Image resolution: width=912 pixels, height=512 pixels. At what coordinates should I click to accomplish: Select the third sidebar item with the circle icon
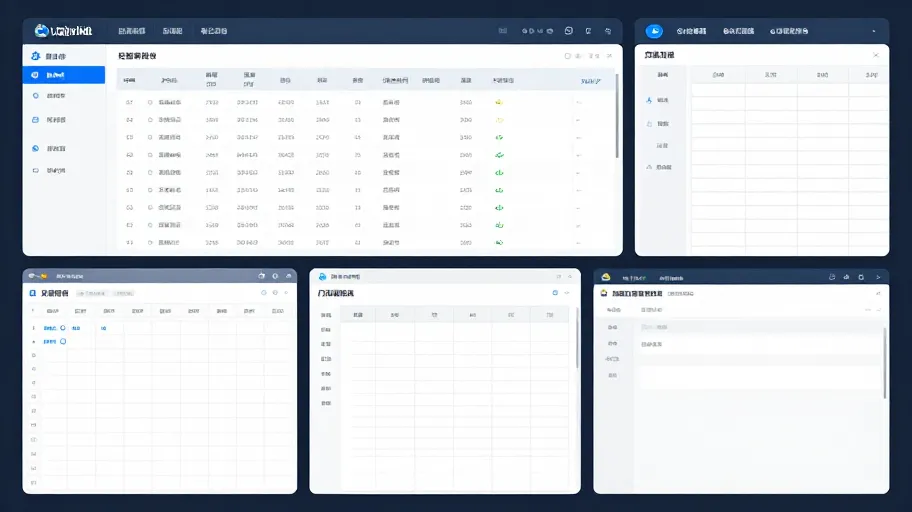point(64,95)
